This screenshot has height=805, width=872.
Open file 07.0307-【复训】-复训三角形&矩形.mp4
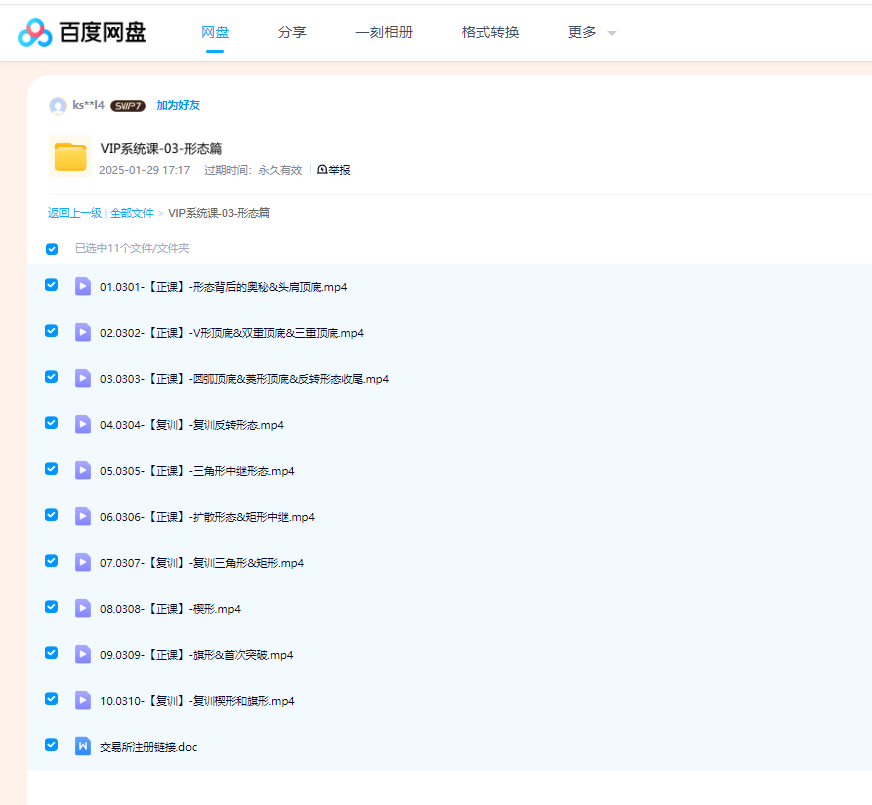(x=202, y=563)
